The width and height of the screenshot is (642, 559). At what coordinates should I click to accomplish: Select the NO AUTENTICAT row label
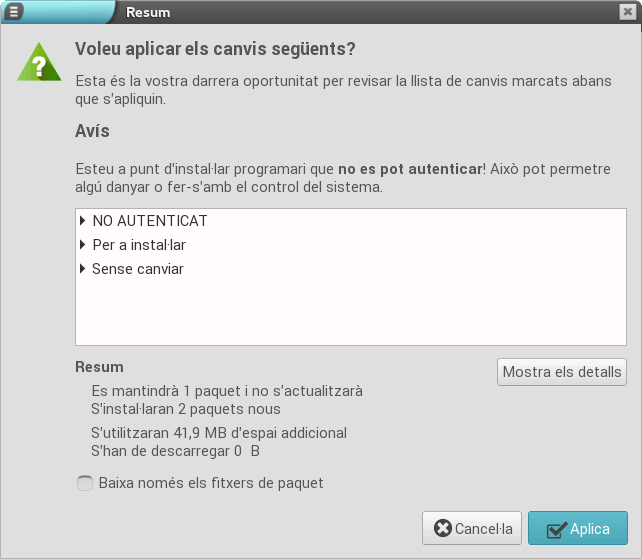pos(149,221)
